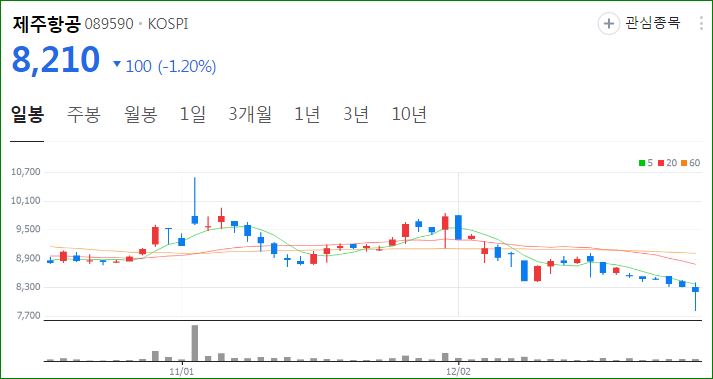Click the red 20-day moving average legend
713x379 pixels.
(x=668, y=163)
